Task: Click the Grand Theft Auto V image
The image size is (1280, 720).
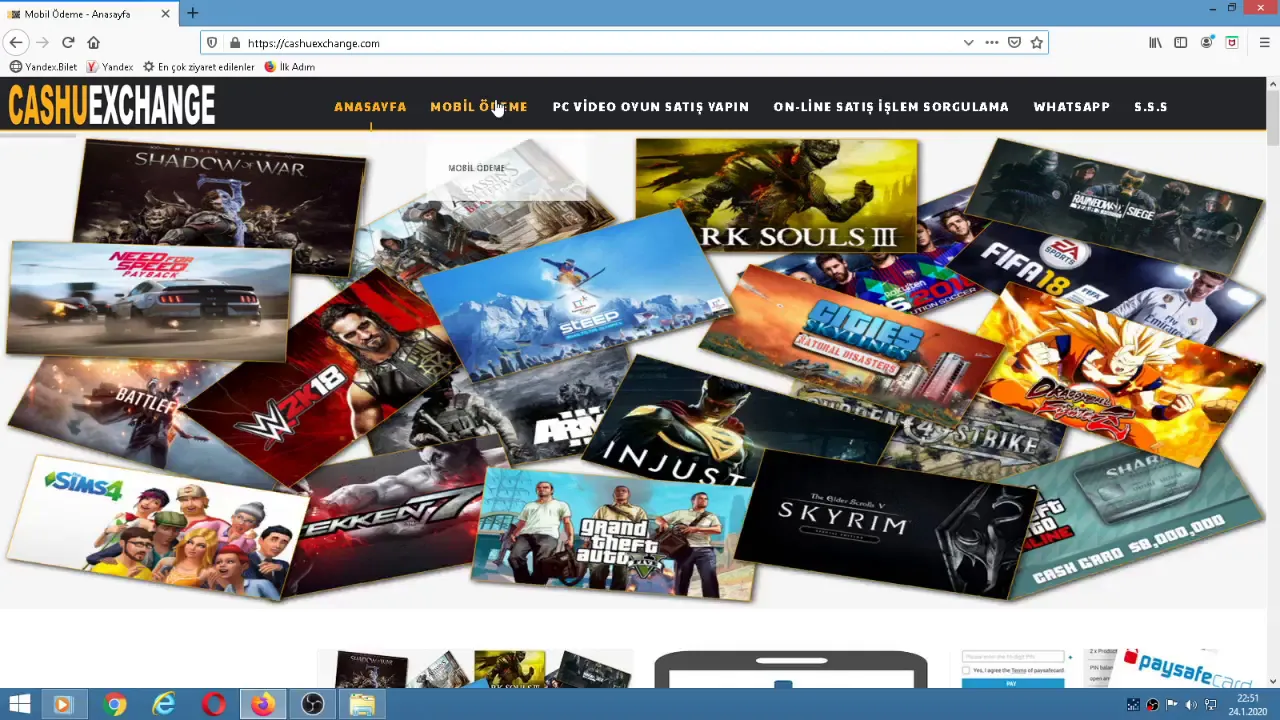Action: point(615,535)
